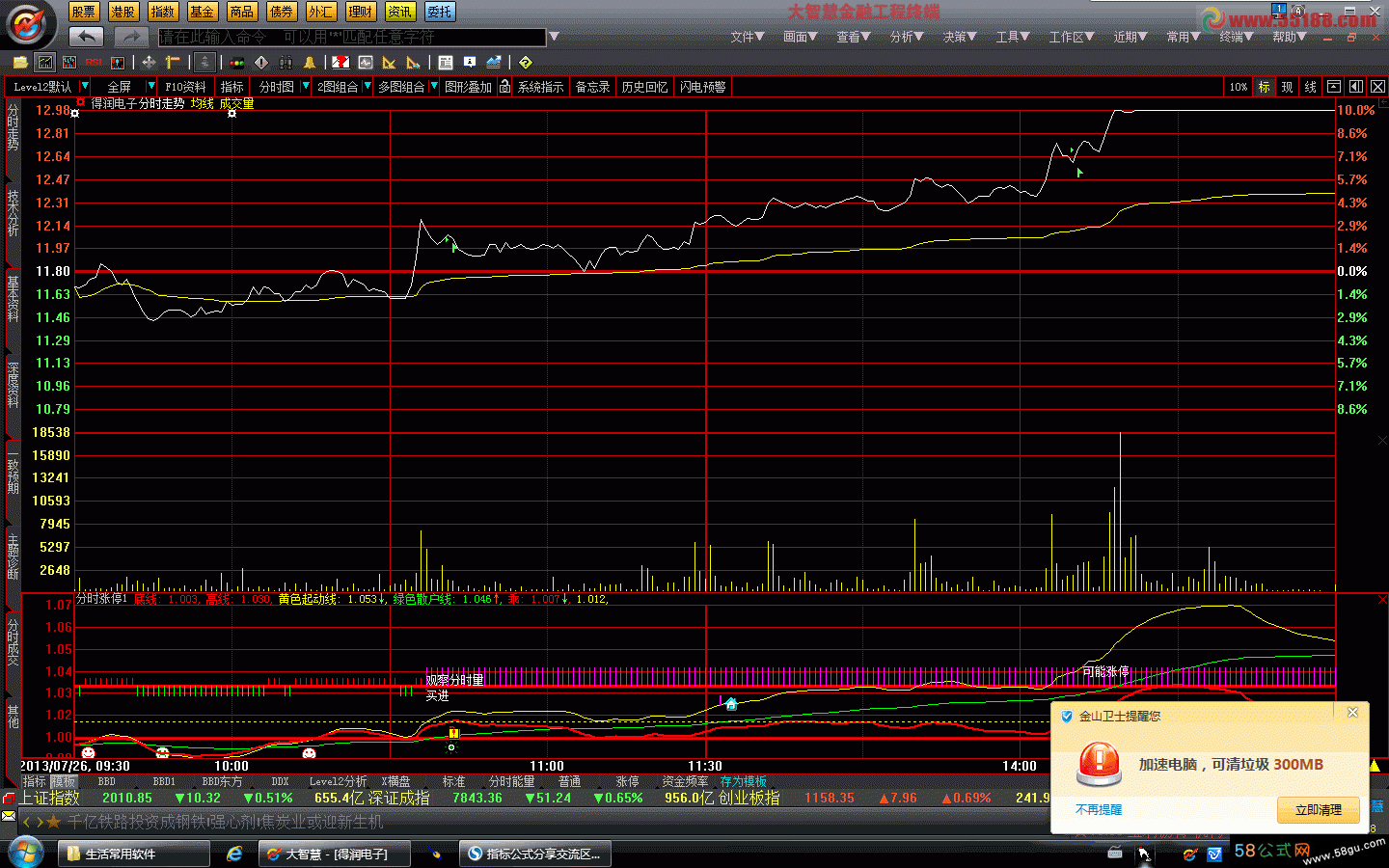Click the small house marker on indicator chart
Screen dimensions: 1389x868
pos(731,704)
